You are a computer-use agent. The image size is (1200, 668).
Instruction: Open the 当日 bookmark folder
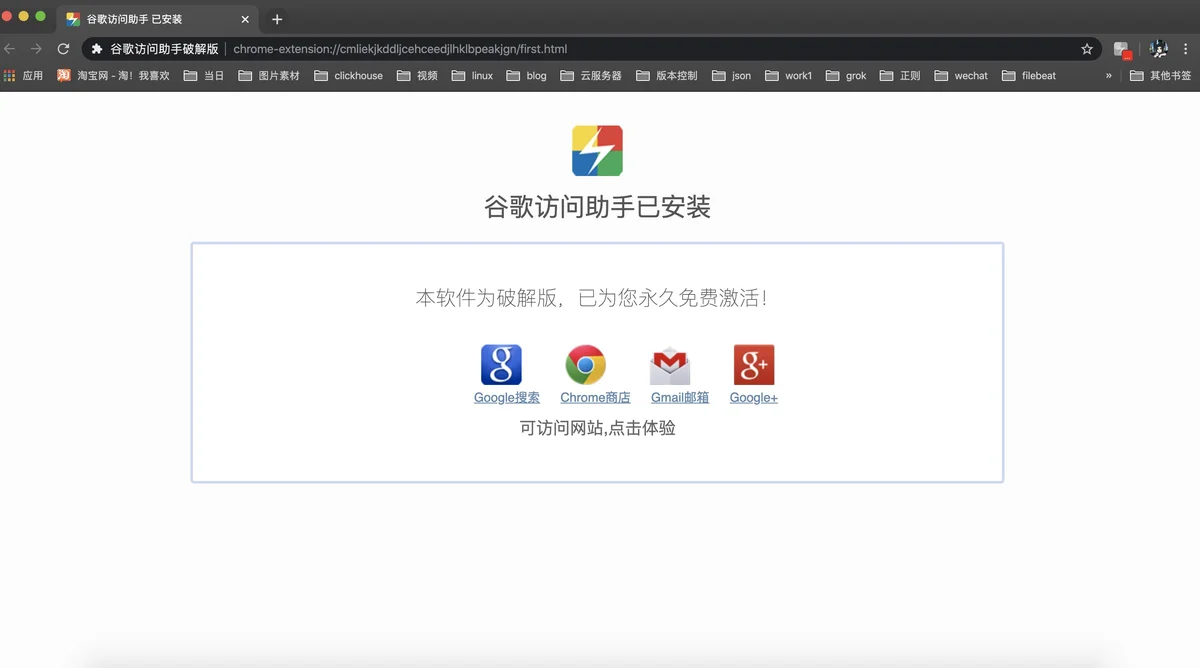click(204, 76)
